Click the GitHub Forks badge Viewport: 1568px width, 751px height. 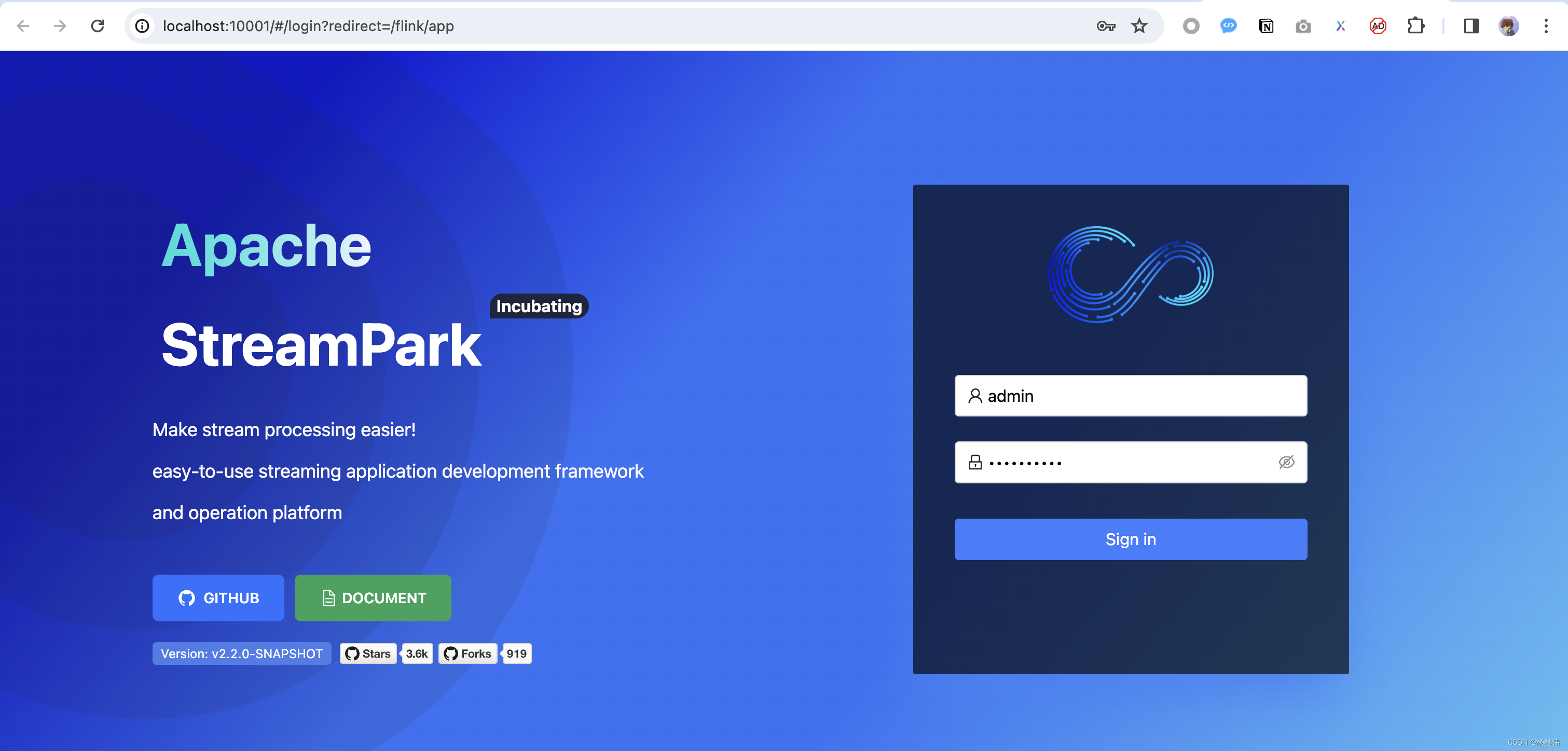467,653
